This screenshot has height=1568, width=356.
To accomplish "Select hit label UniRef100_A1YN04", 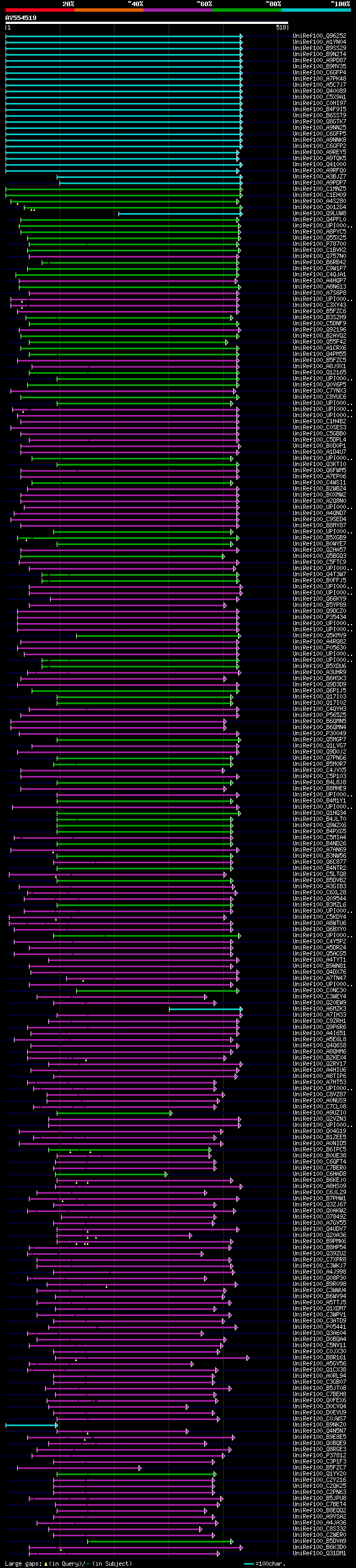I will coord(319,42).
